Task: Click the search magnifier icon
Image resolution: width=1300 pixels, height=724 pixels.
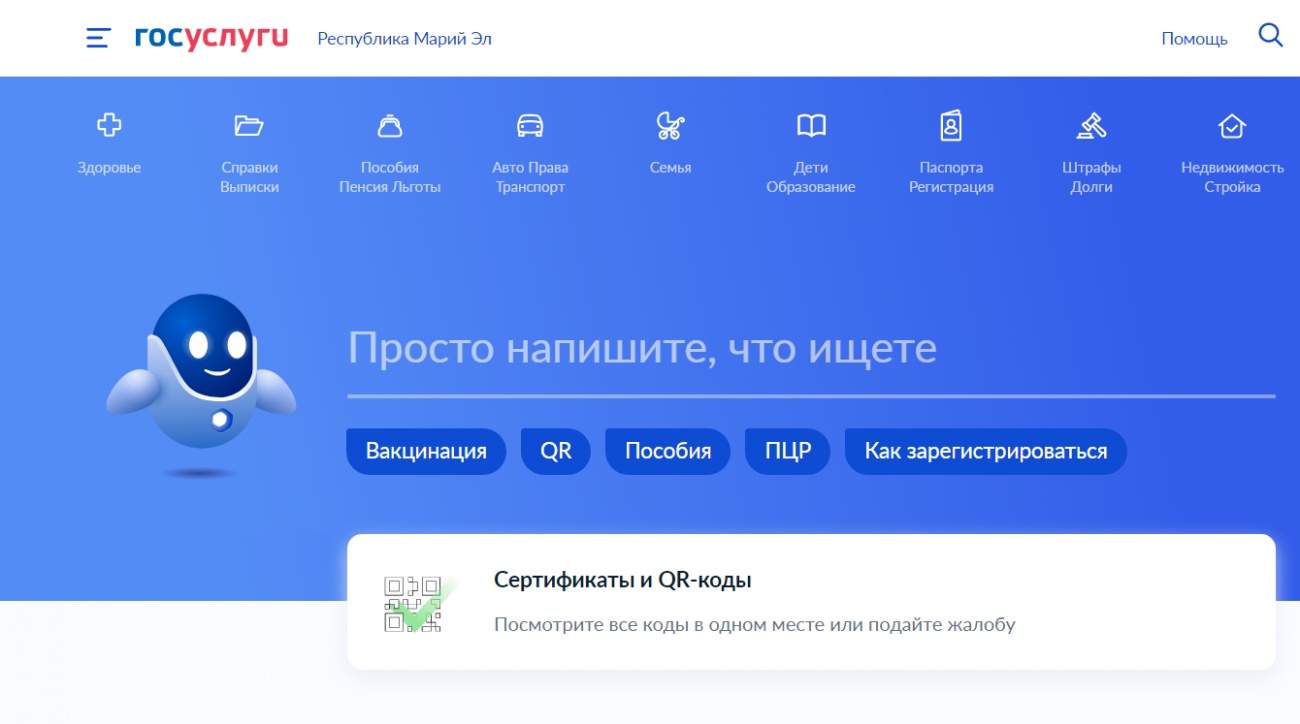Action: (x=1270, y=37)
